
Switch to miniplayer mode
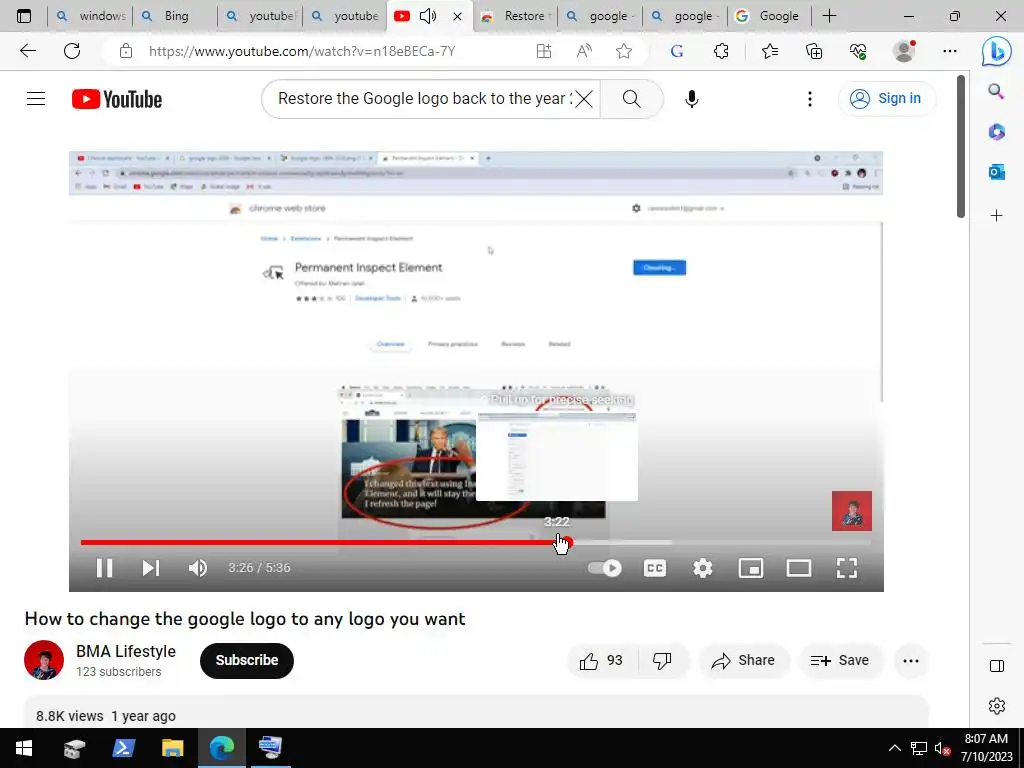[x=751, y=568]
